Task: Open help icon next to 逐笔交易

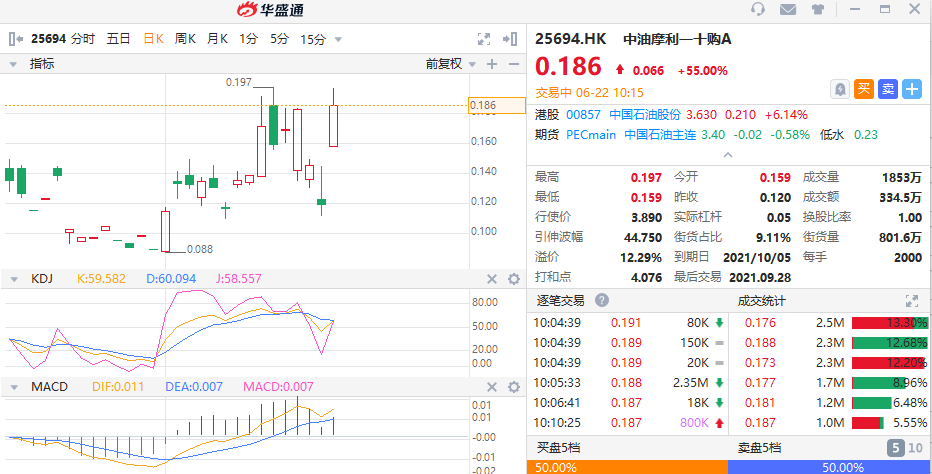Action: pos(602,300)
